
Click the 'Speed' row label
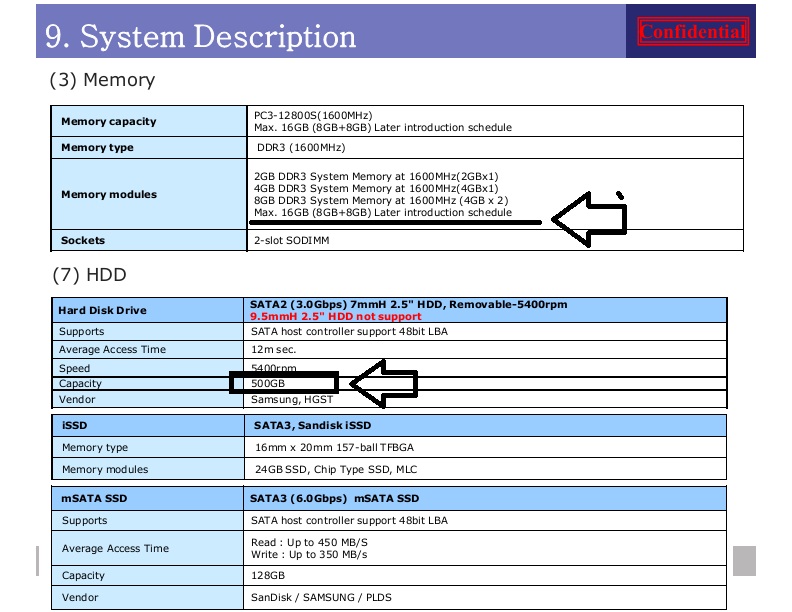coord(74,368)
